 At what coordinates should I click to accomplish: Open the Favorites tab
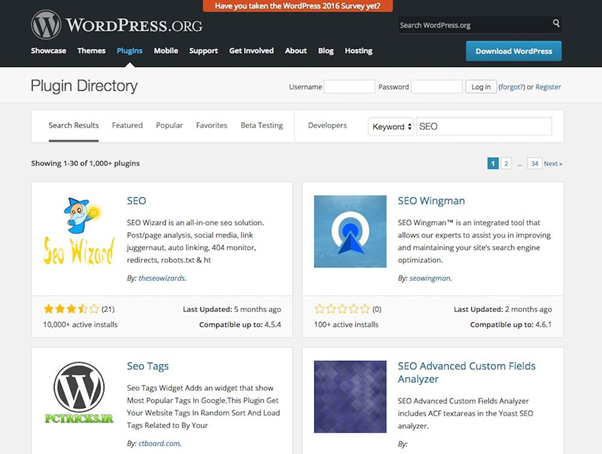(212, 125)
